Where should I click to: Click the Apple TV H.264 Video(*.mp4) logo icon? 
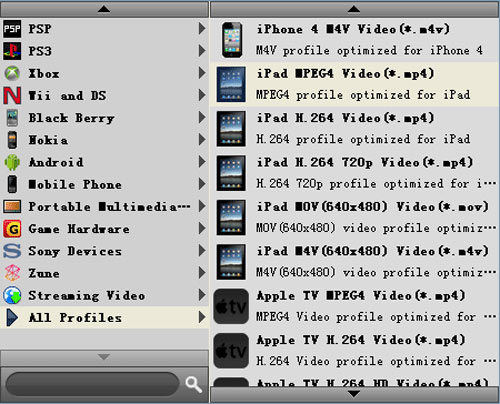[x=231, y=351]
